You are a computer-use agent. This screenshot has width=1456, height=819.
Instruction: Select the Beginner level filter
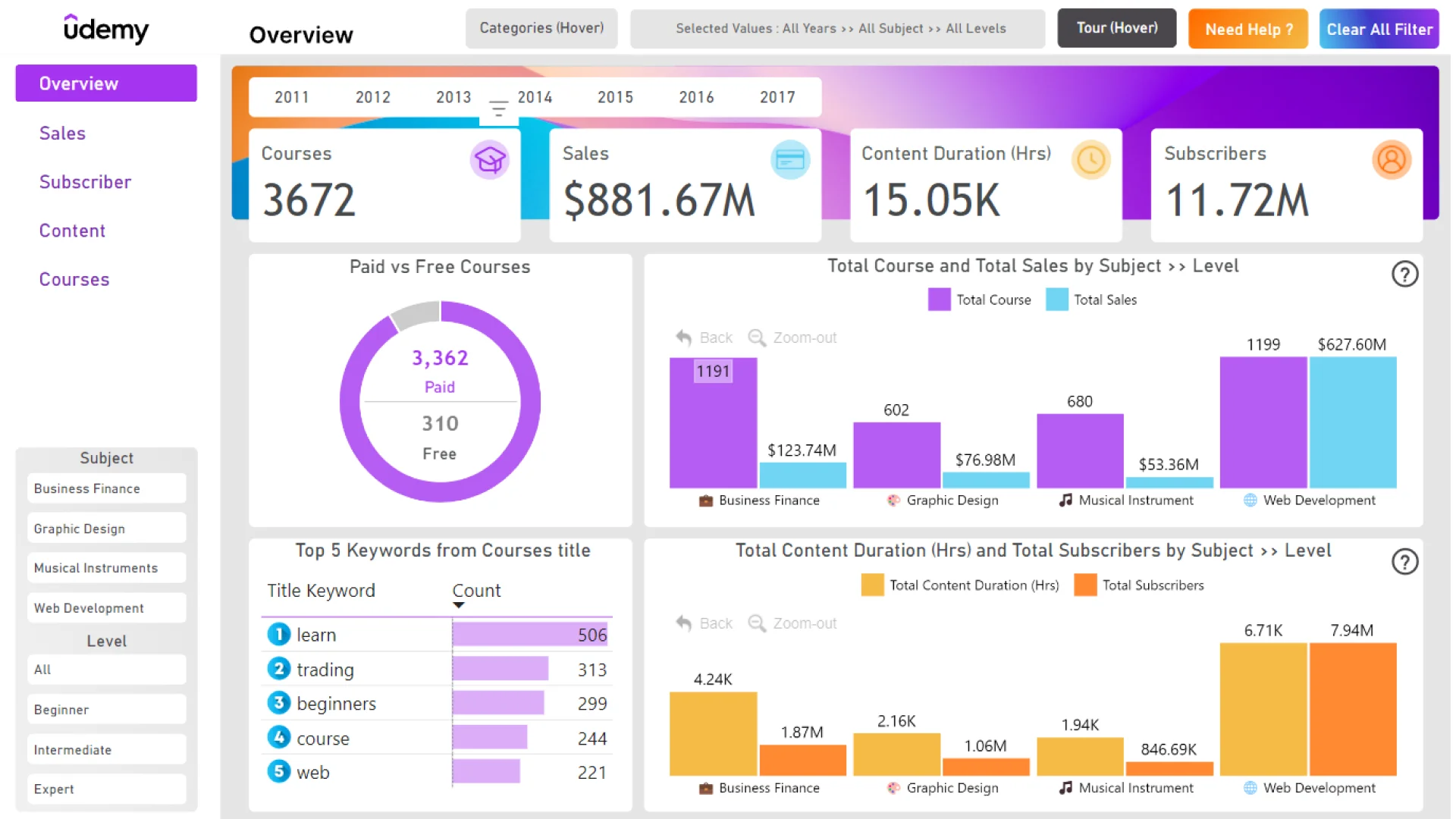click(x=106, y=710)
